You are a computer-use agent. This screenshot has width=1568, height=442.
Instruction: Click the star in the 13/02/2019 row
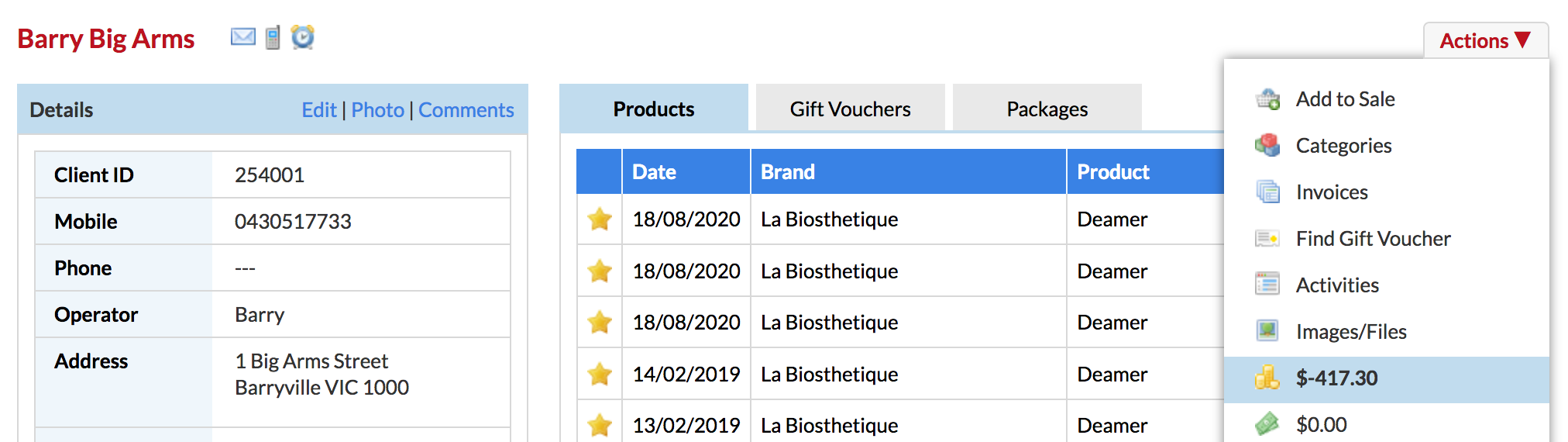[x=600, y=425]
